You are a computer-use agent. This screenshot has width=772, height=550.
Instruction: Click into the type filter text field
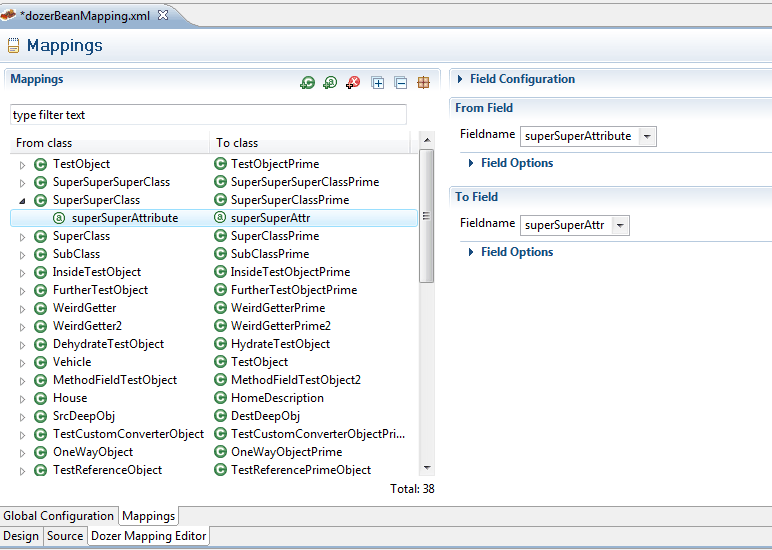[208, 115]
